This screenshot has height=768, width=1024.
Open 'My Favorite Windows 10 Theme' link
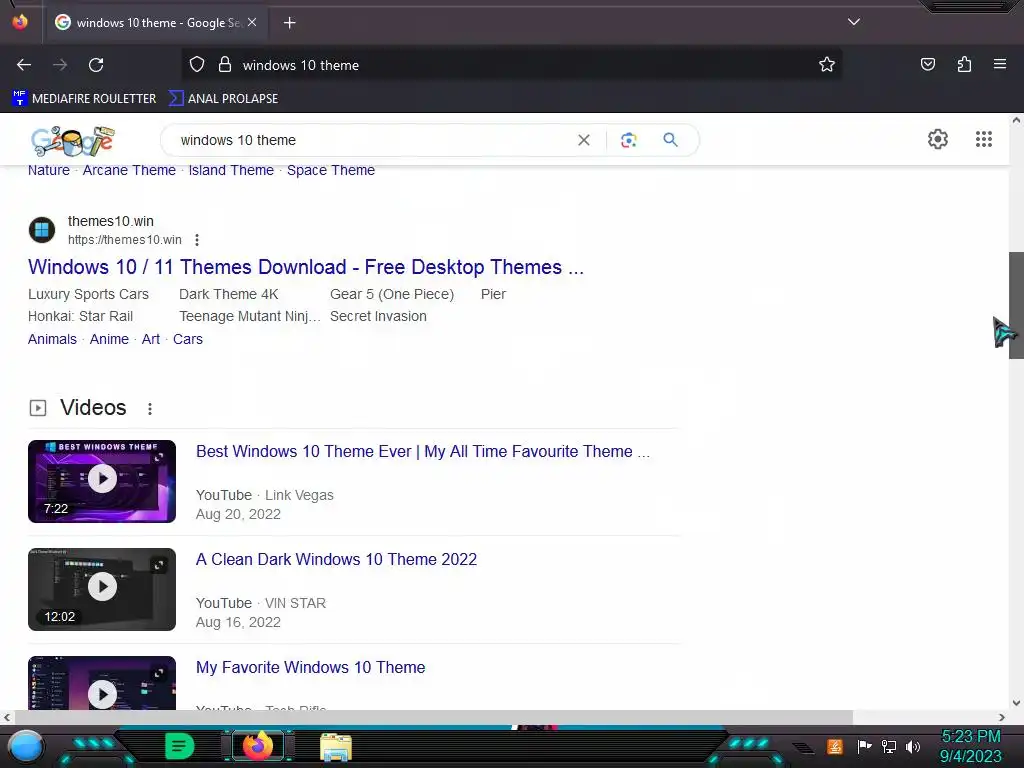click(x=311, y=667)
